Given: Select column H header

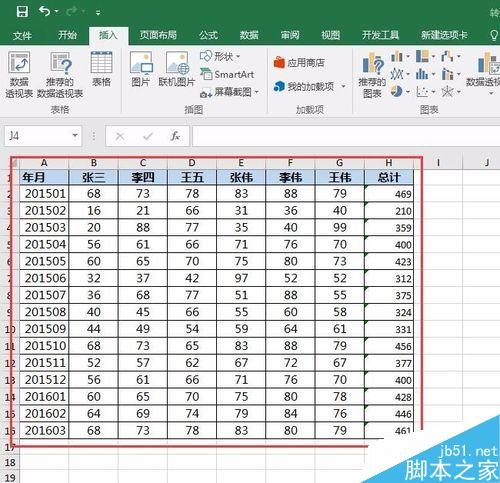Looking at the screenshot, I should 389,163.
